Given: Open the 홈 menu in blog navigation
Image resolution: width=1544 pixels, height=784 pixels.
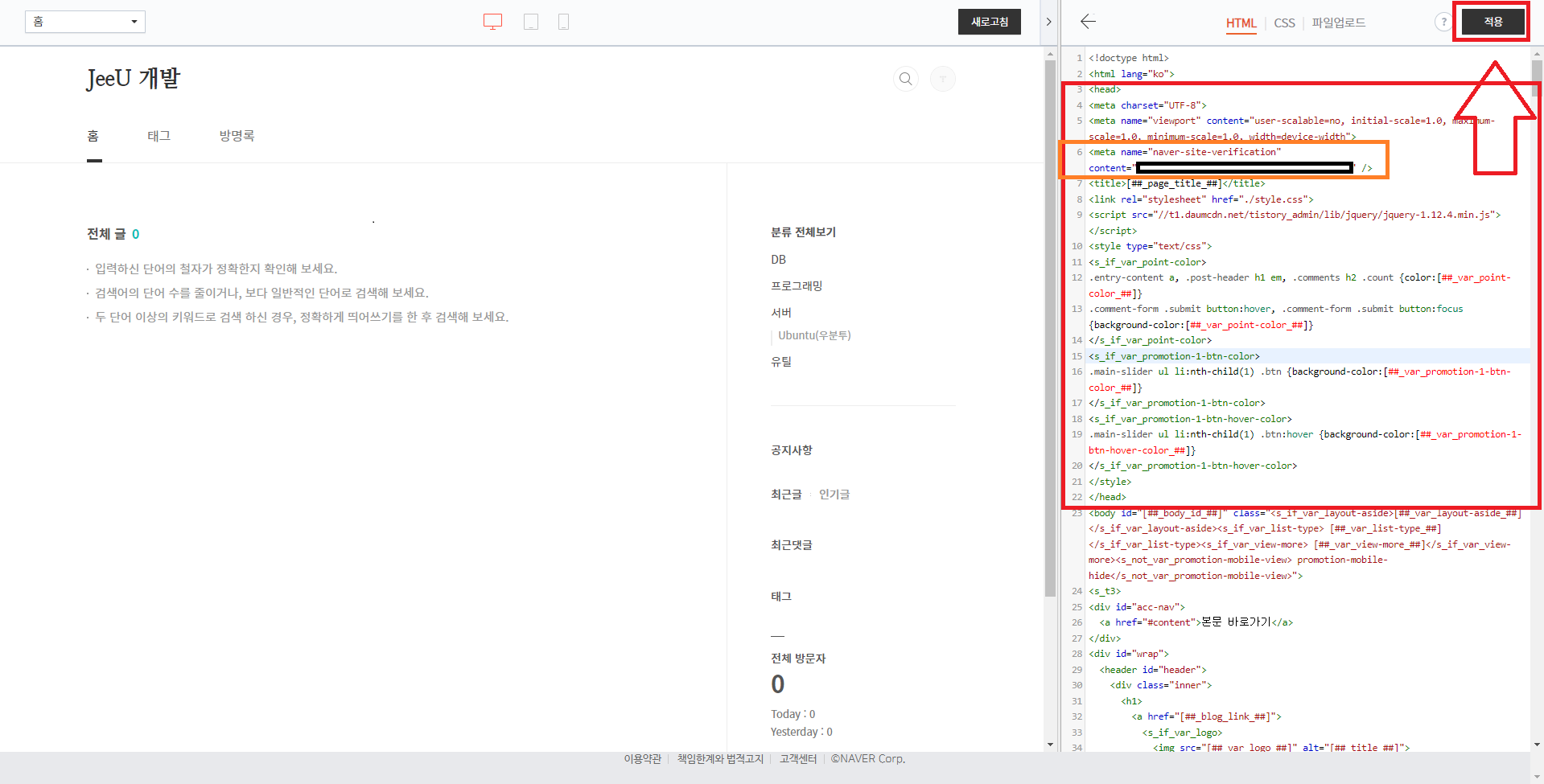Looking at the screenshot, I should point(93,136).
